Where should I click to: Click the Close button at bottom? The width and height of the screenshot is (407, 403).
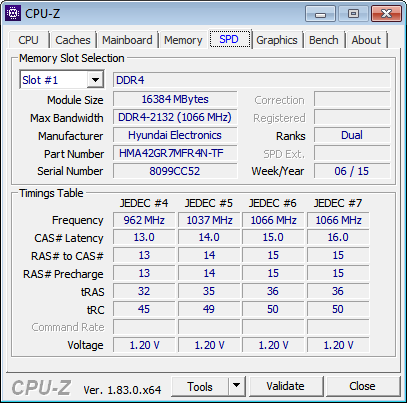362,386
